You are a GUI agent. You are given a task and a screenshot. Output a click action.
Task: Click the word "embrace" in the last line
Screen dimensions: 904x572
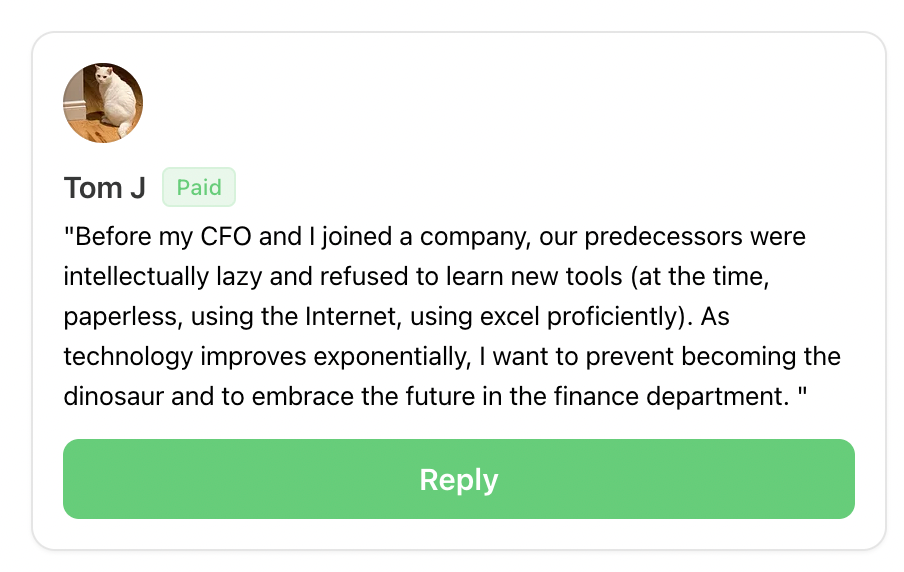303,397
